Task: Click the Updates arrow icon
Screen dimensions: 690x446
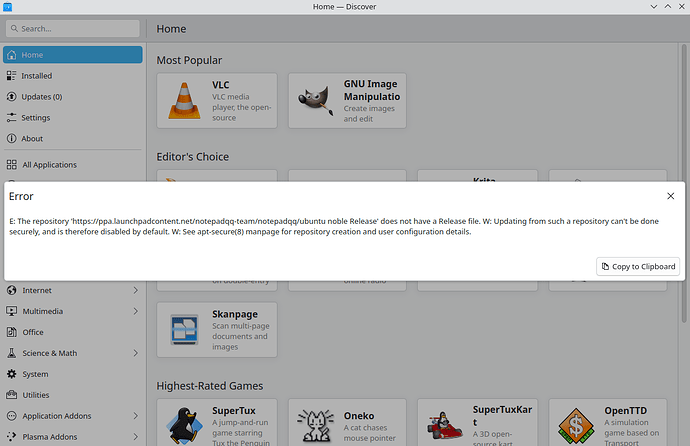Action: tap(12, 97)
